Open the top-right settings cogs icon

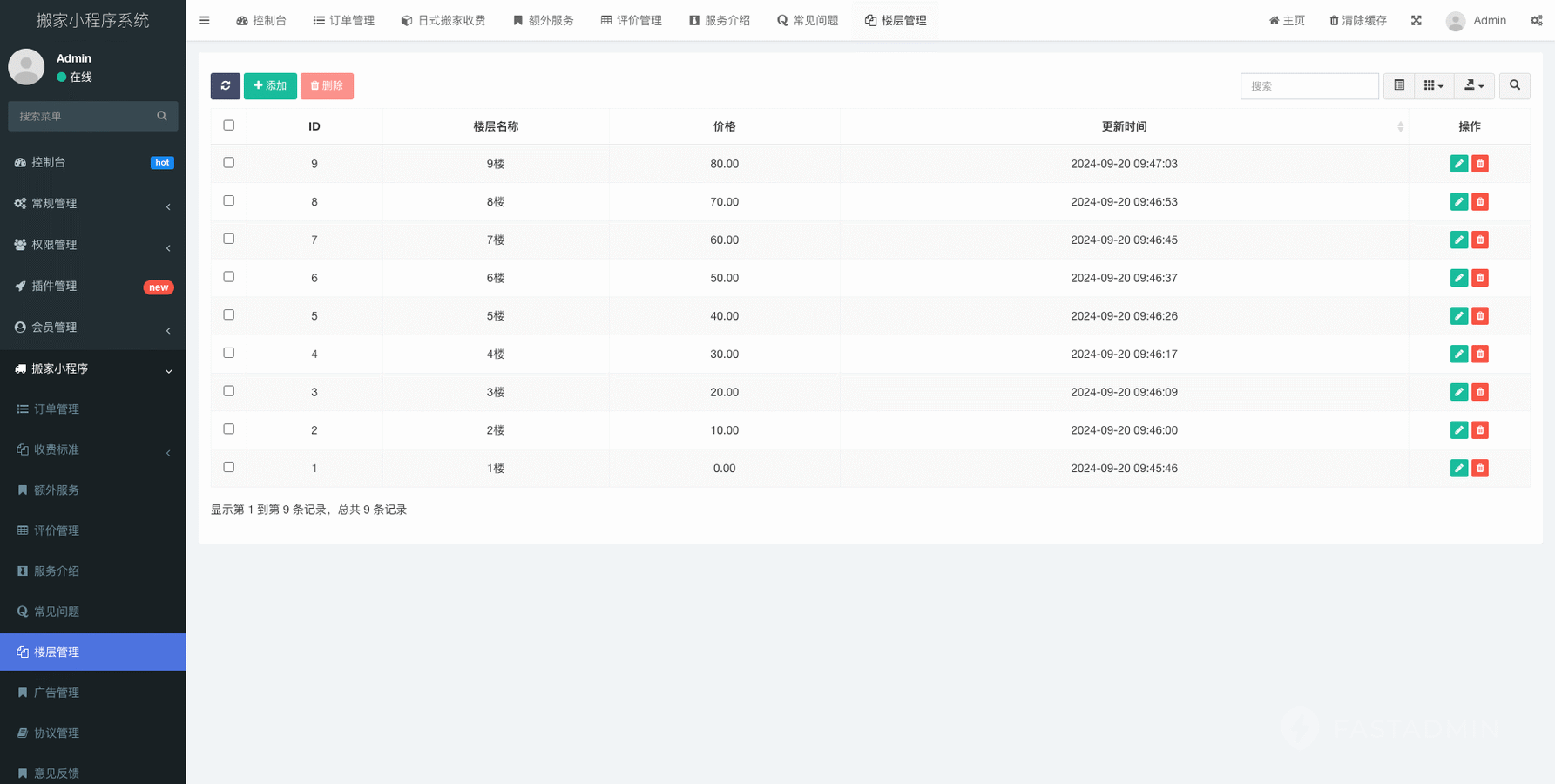[1536, 20]
